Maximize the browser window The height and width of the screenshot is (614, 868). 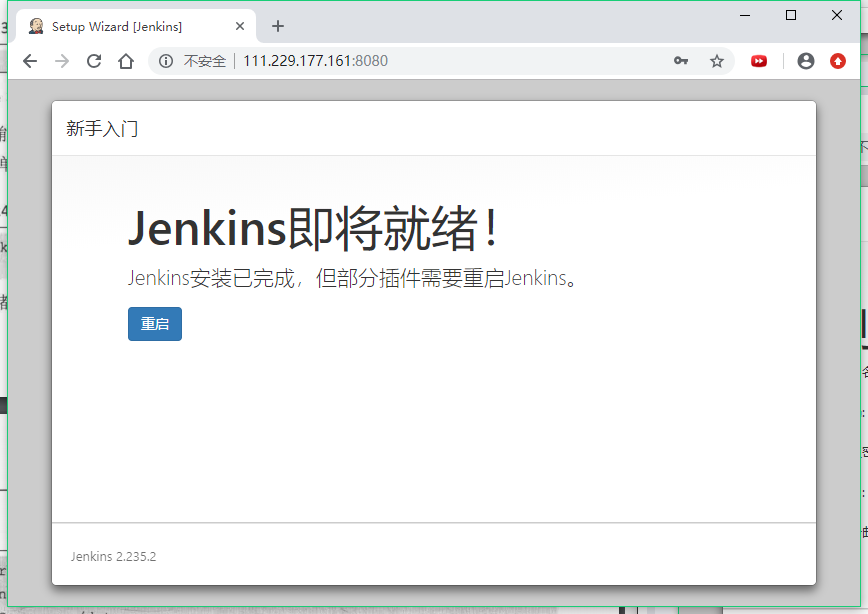(791, 16)
